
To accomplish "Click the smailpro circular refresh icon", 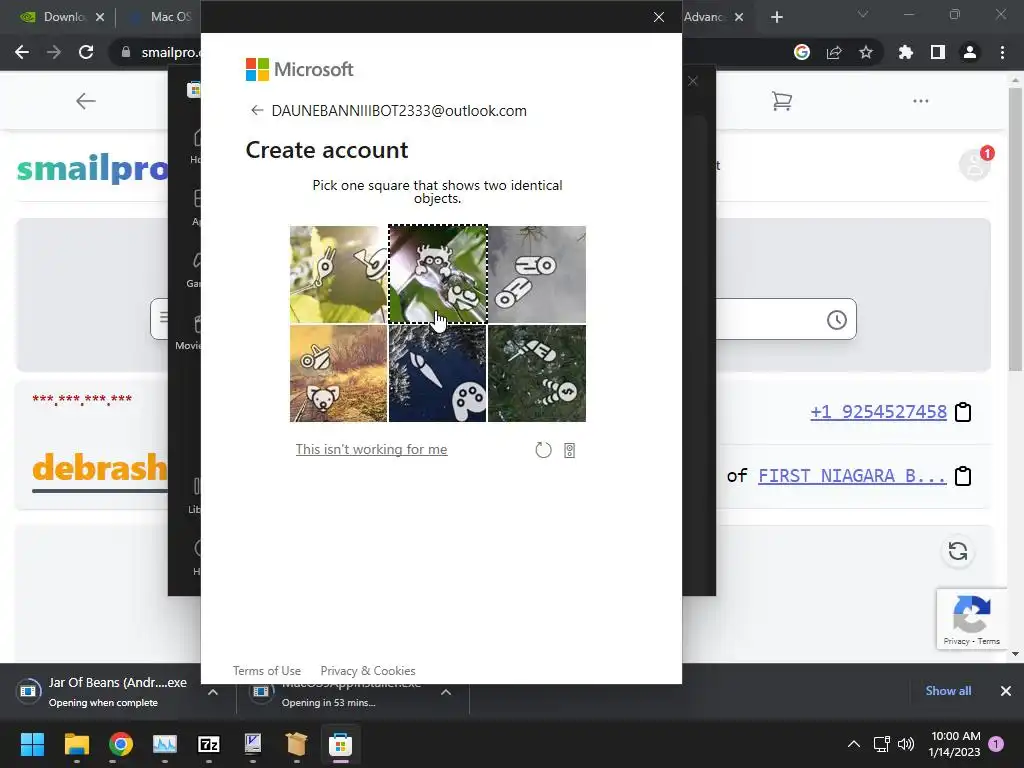I will [958, 551].
